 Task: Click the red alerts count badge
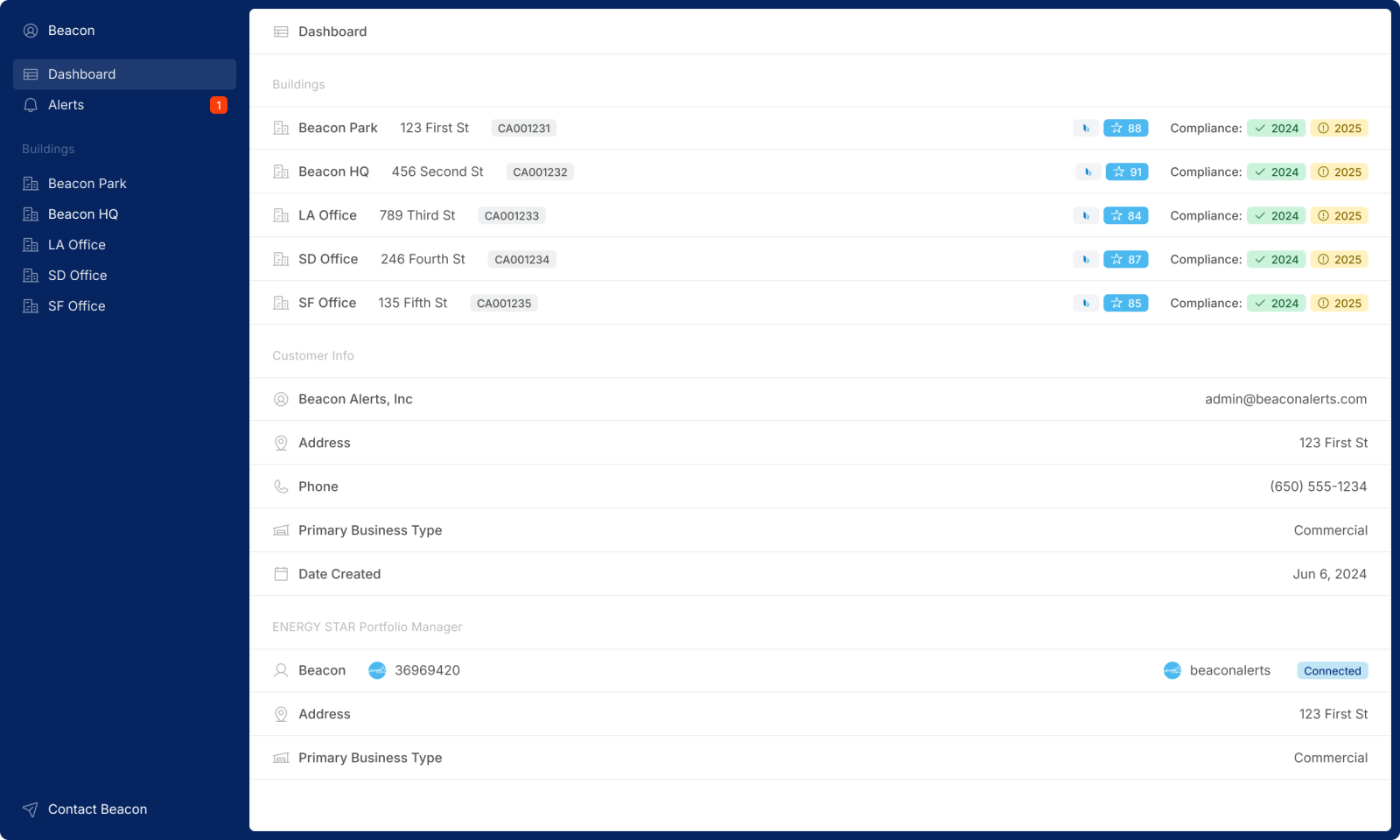pyautogui.click(x=219, y=105)
